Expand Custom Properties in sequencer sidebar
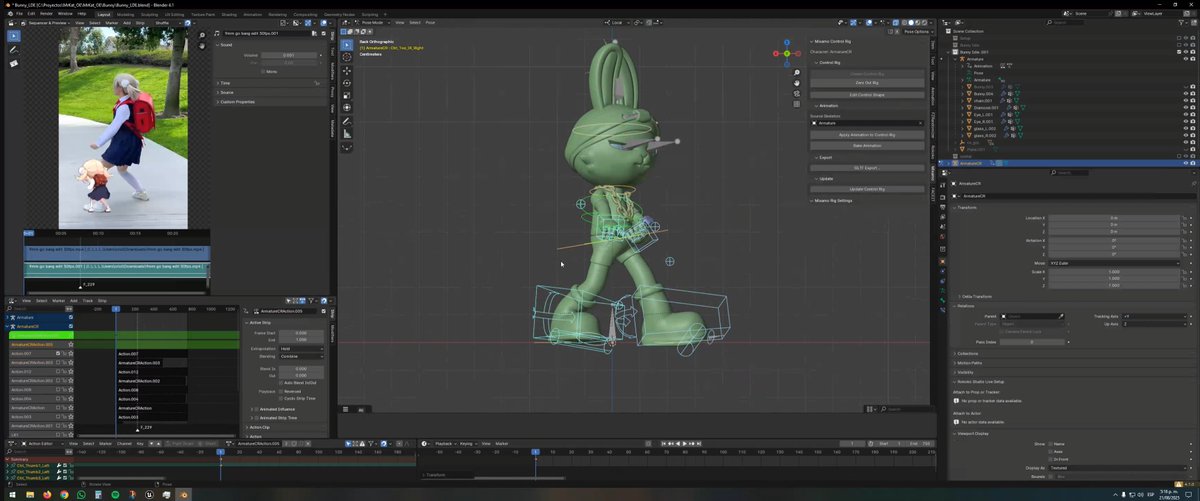This screenshot has height=501, width=1200. click(x=236, y=102)
